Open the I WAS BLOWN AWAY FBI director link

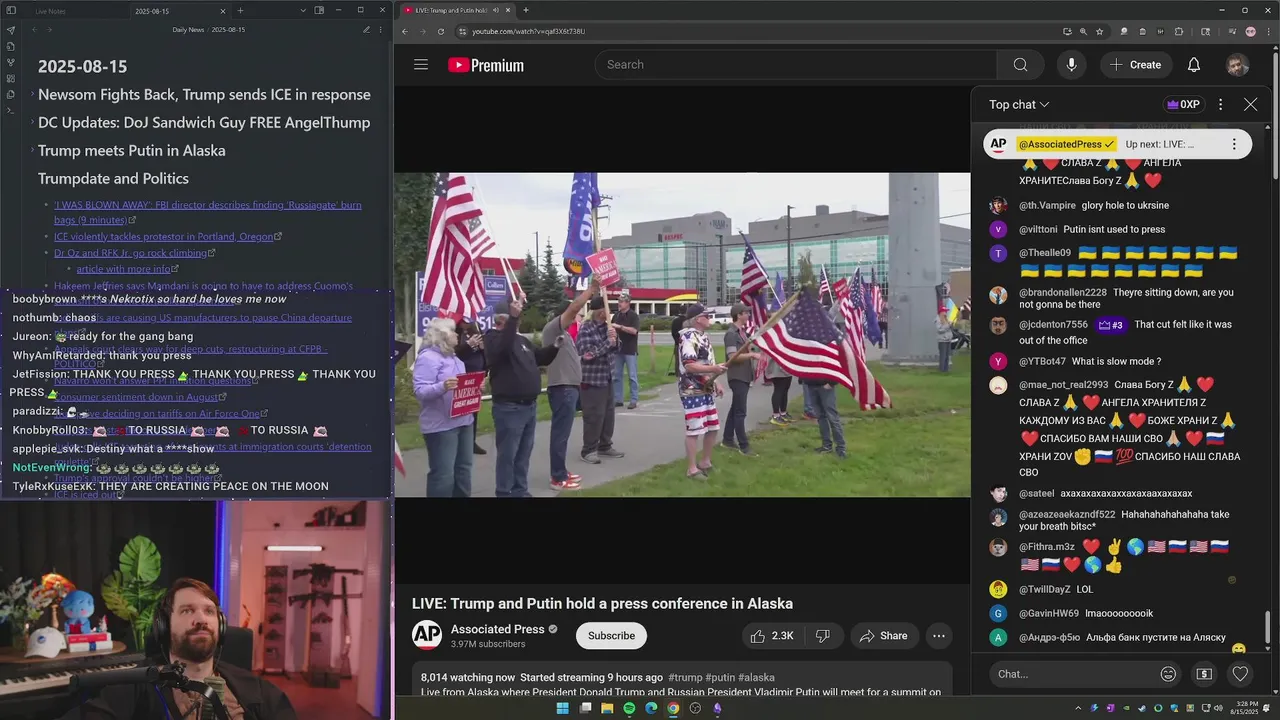coord(208,212)
